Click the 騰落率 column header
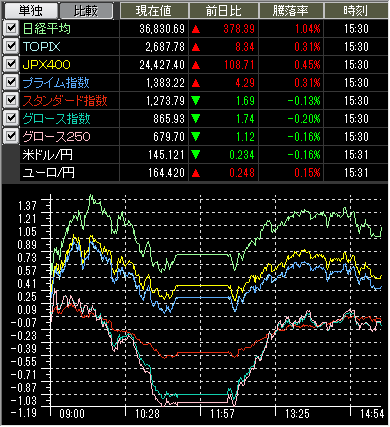 point(291,11)
